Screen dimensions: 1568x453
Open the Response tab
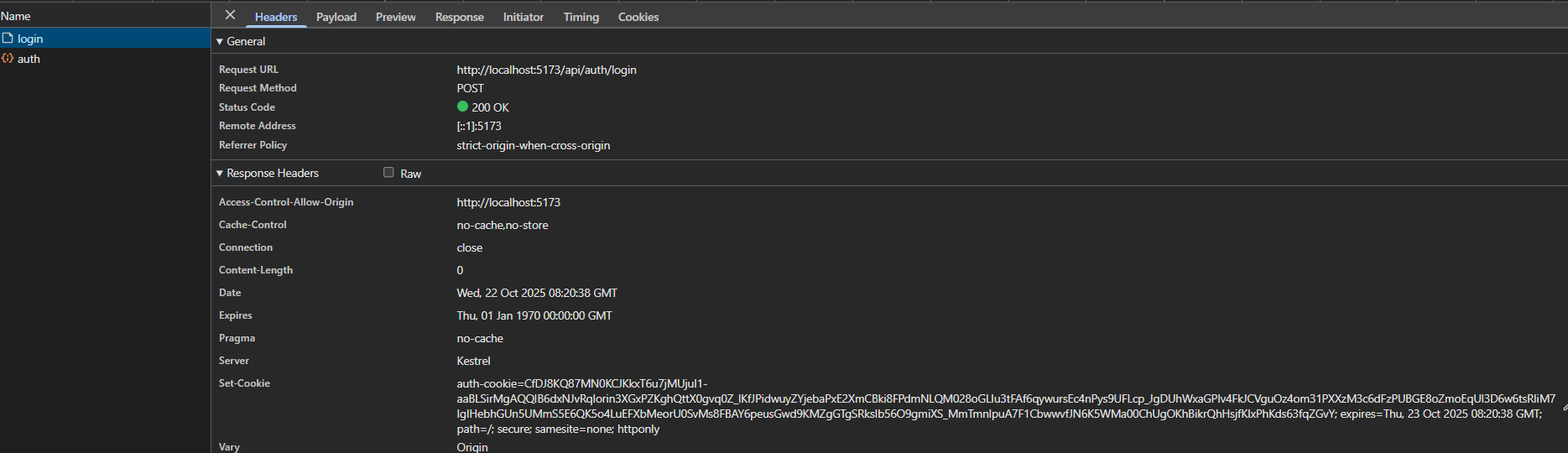coord(459,17)
